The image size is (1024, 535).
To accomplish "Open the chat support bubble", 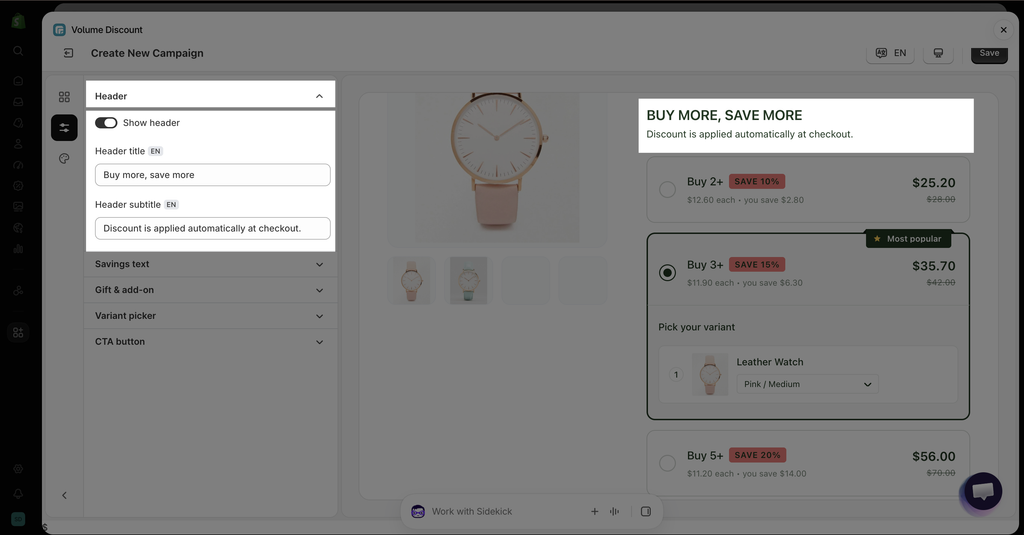I will (983, 491).
